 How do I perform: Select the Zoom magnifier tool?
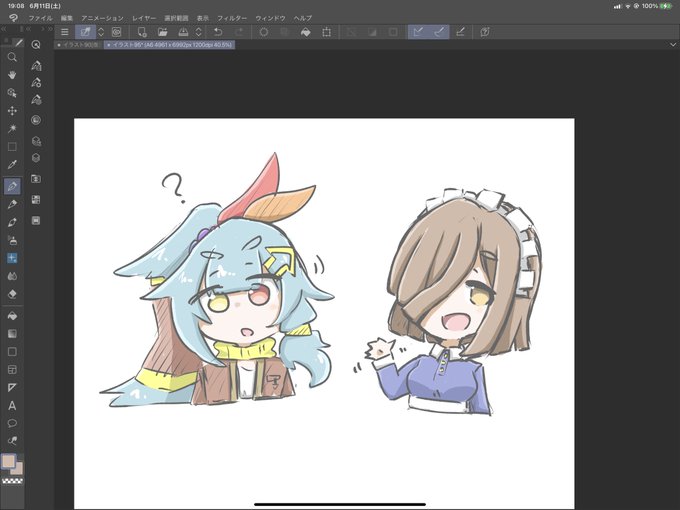[x=12, y=57]
